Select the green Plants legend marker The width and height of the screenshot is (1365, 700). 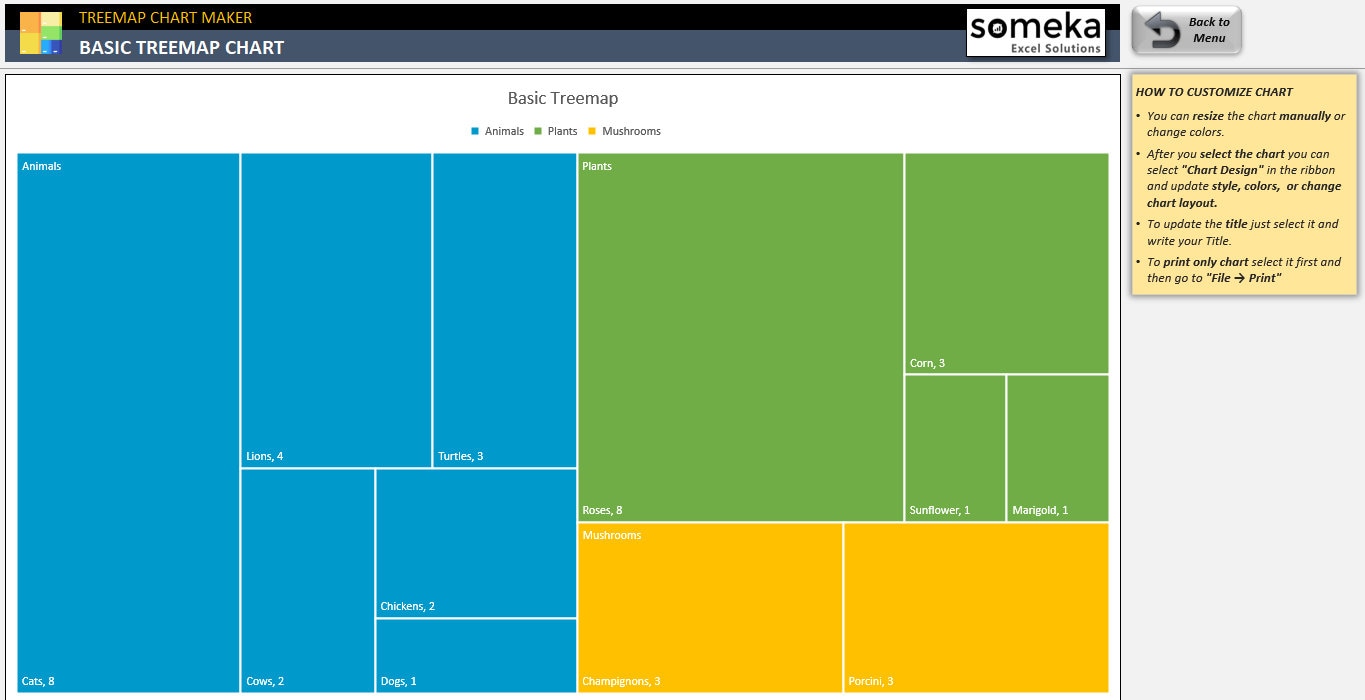[x=540, y=131]
